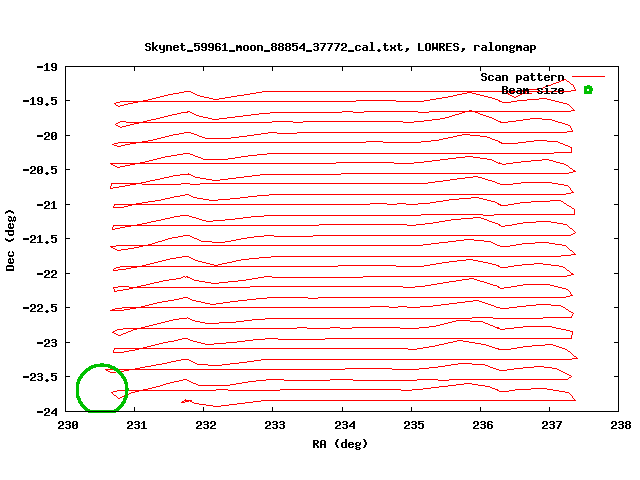Image resolution: width=640 pixels, height=480 pixels.
Task: Click the y-axis tick label -23
Action: click(47, 343)
